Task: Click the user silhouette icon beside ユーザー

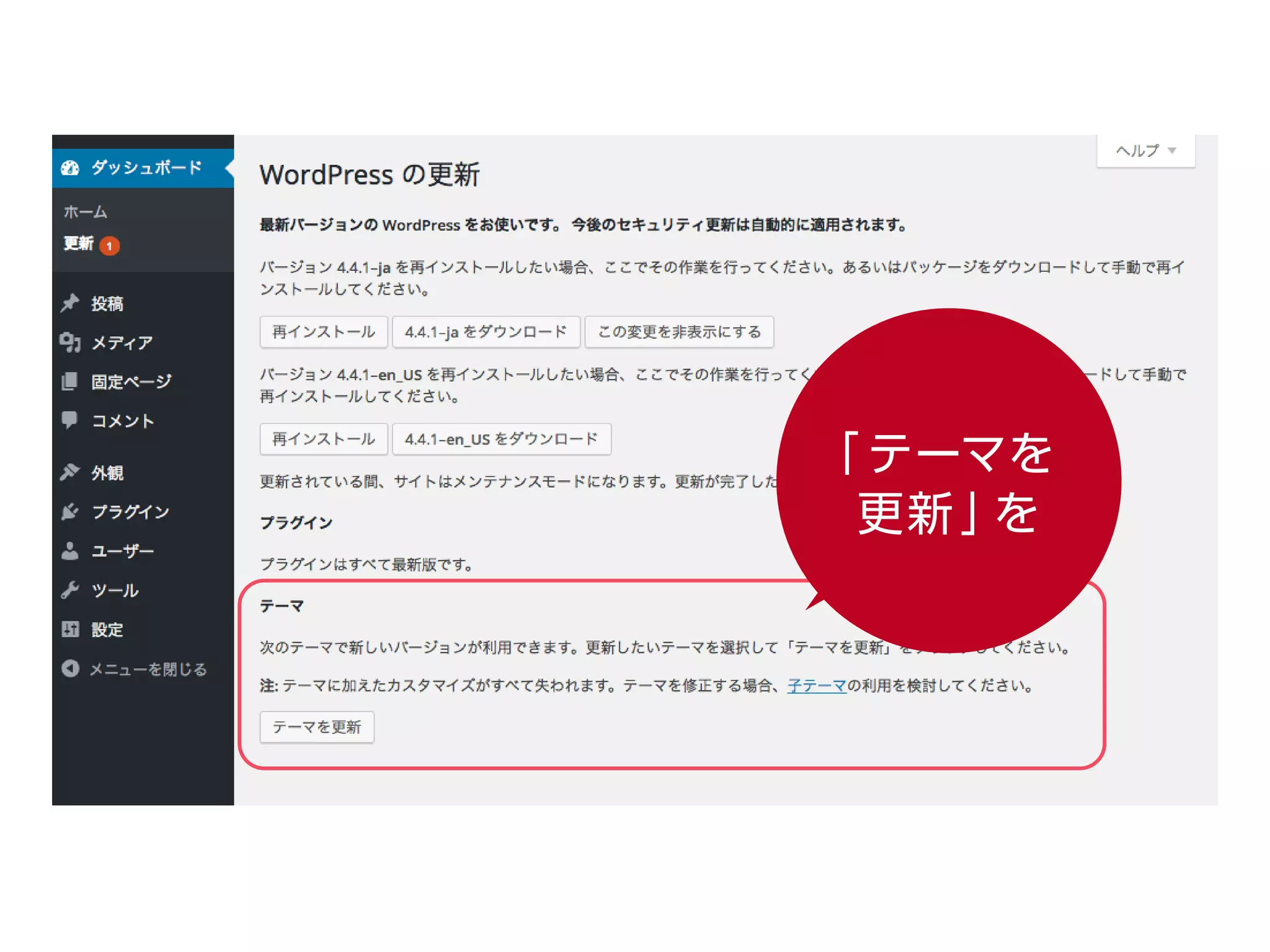Action: coord(70,550)
